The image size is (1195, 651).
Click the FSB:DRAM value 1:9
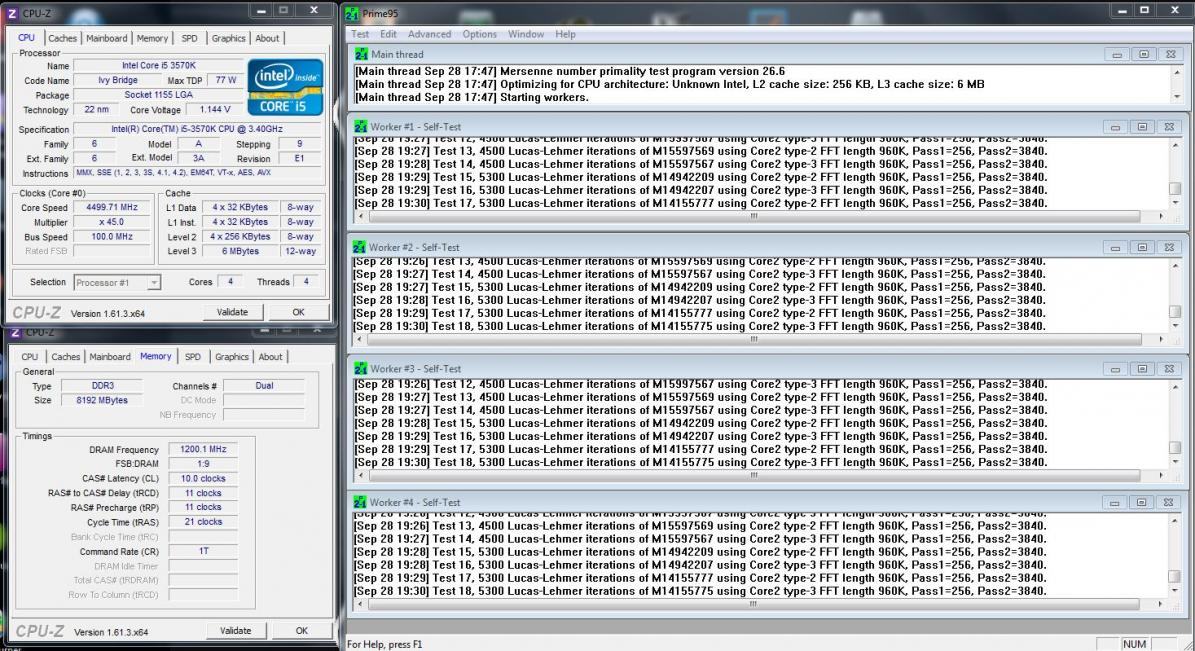click(203, 463)
